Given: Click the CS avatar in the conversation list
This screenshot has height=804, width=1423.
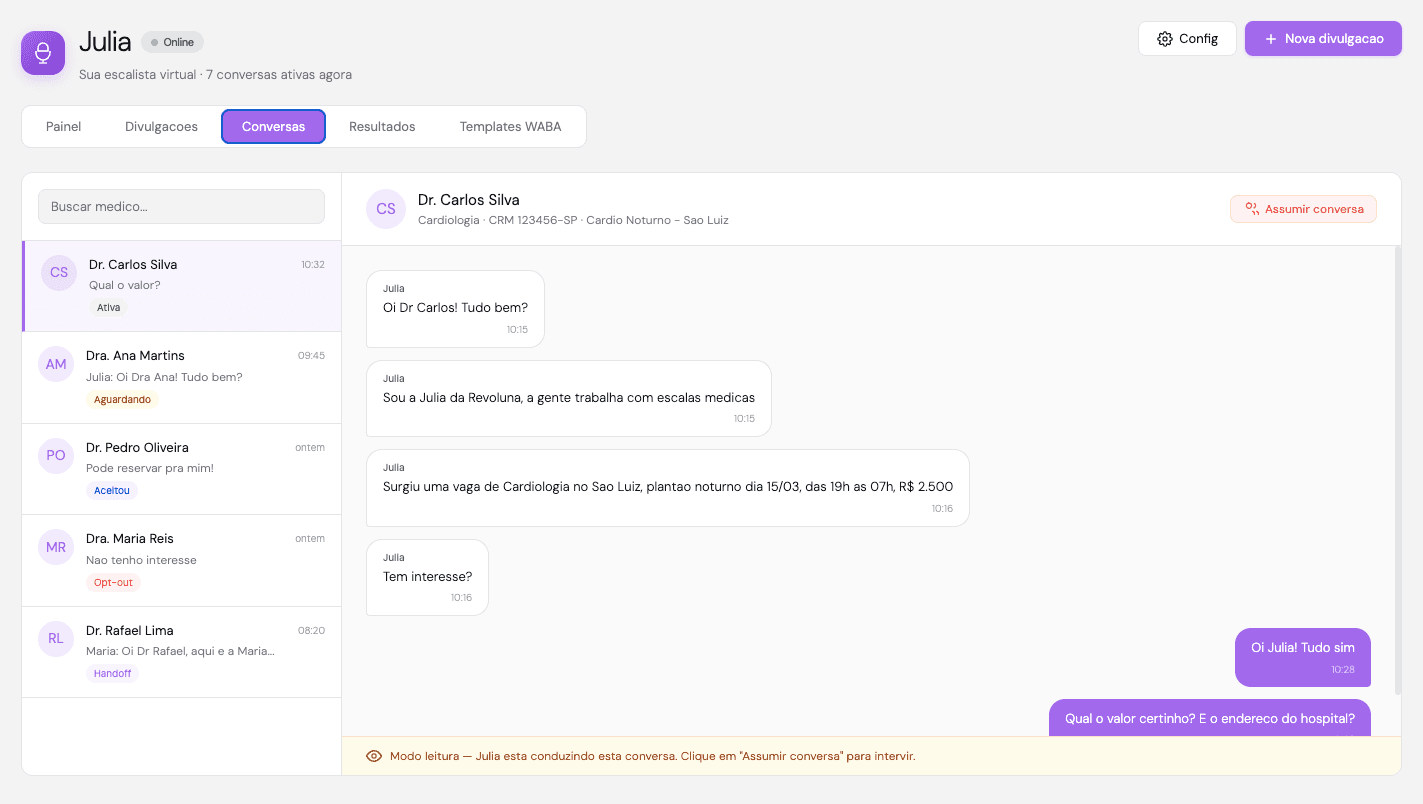Looking at the screenshot, I should point(58,272).
